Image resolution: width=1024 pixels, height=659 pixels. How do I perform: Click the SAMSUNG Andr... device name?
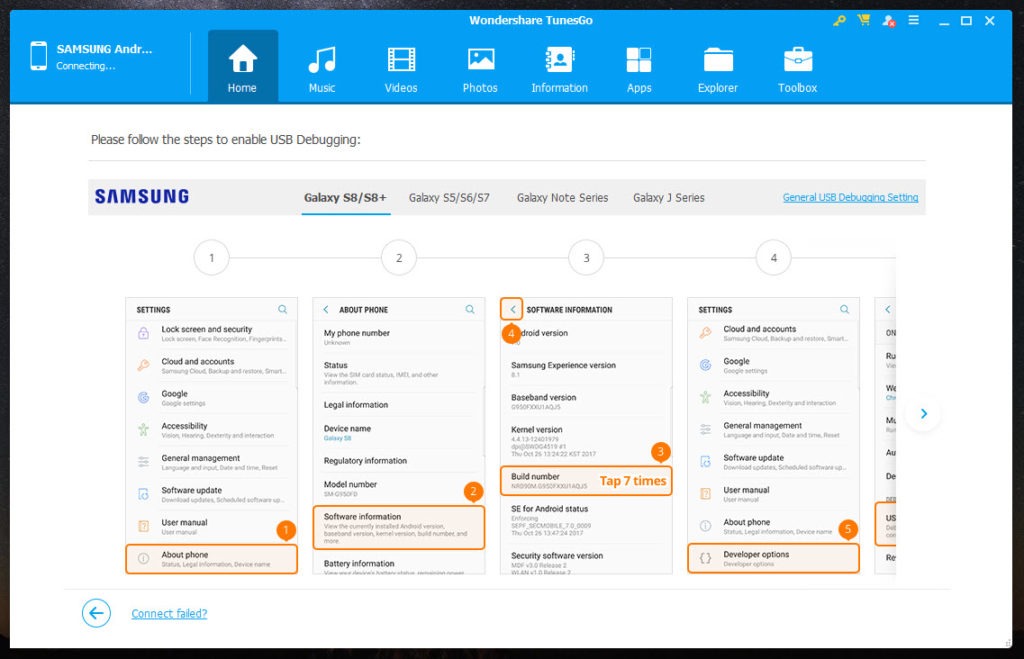[104, 49]
